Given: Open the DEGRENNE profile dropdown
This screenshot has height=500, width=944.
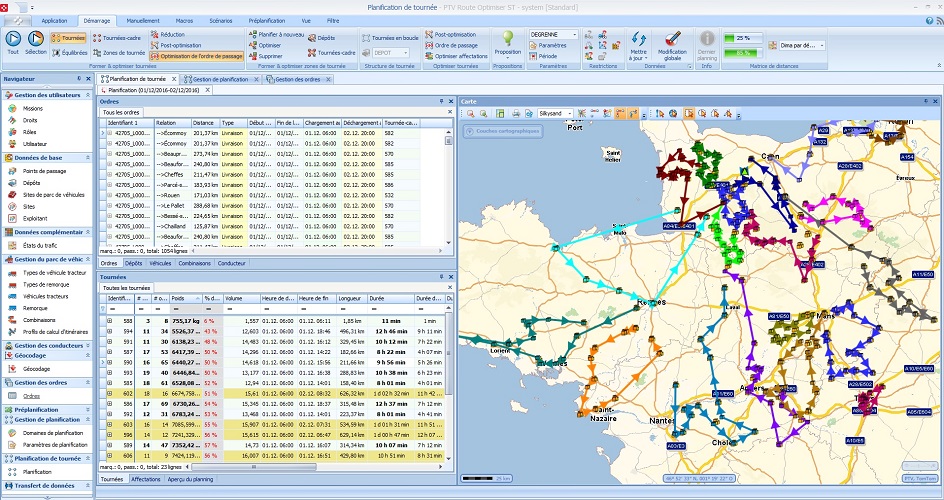Looking at the screenshot, I should pyautogui.click(x=554, y=34).
